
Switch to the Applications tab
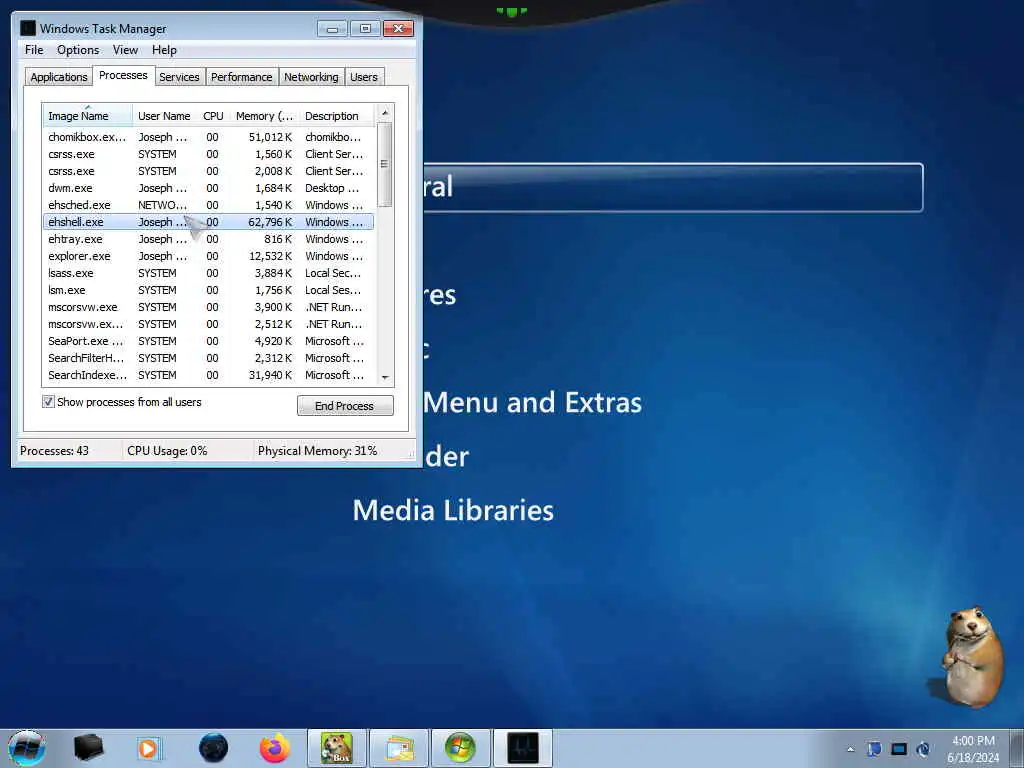point(59,77)
